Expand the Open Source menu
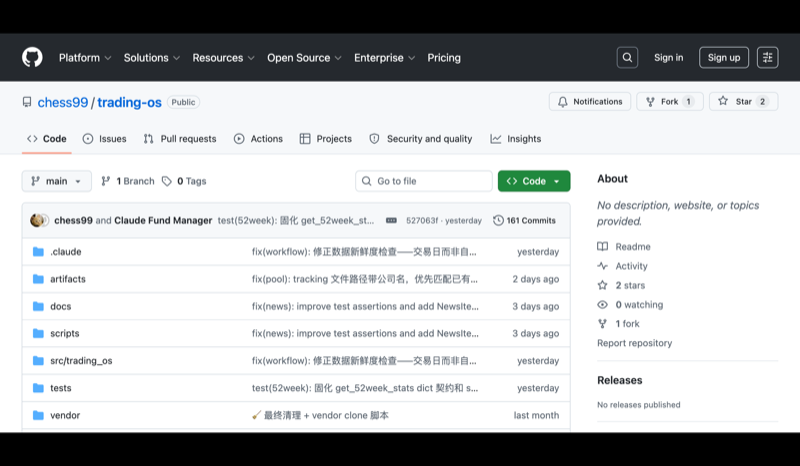 (x=304, y=58)
